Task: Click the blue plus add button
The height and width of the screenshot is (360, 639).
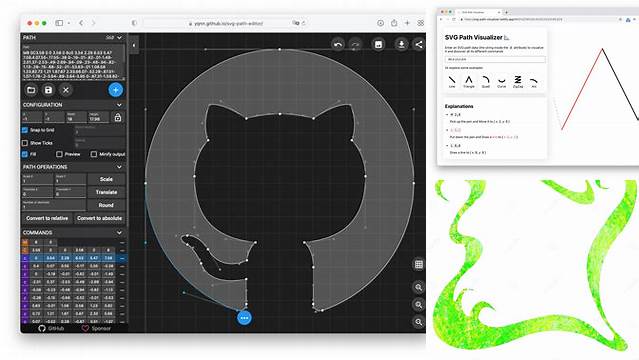Action: pyautogui.click(x=116, y=90)
